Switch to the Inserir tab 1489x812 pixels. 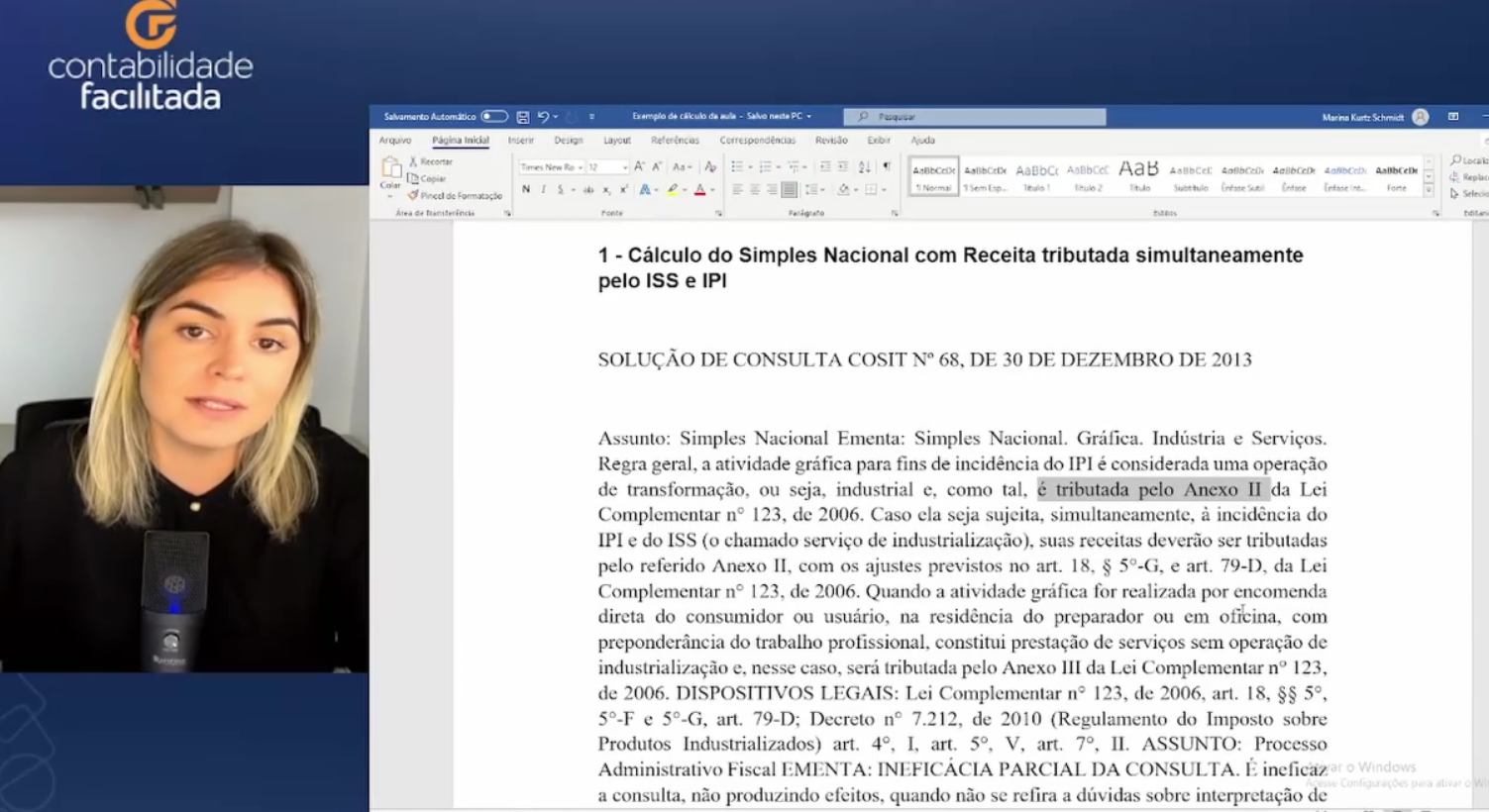point(521,141)
